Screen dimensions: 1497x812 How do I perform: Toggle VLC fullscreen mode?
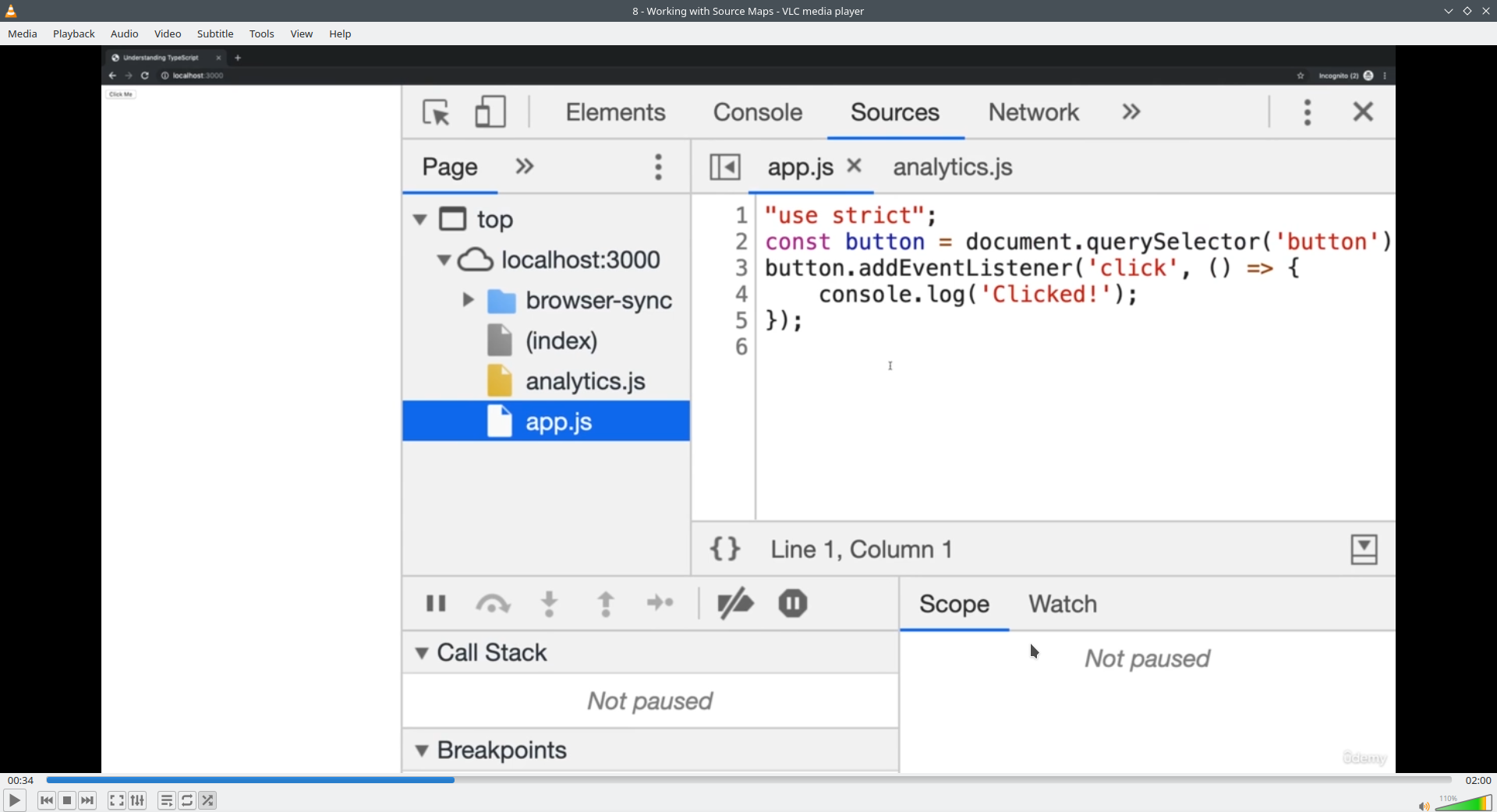(117, 800)
